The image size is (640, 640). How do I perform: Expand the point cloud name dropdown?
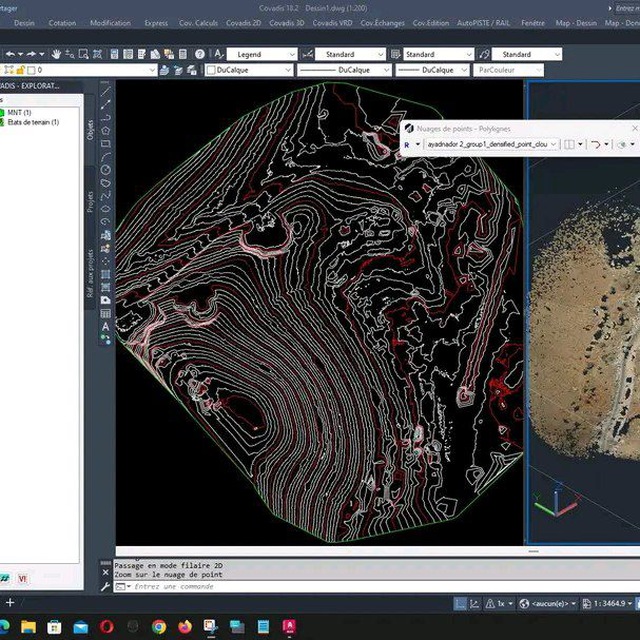click(491, 144)
